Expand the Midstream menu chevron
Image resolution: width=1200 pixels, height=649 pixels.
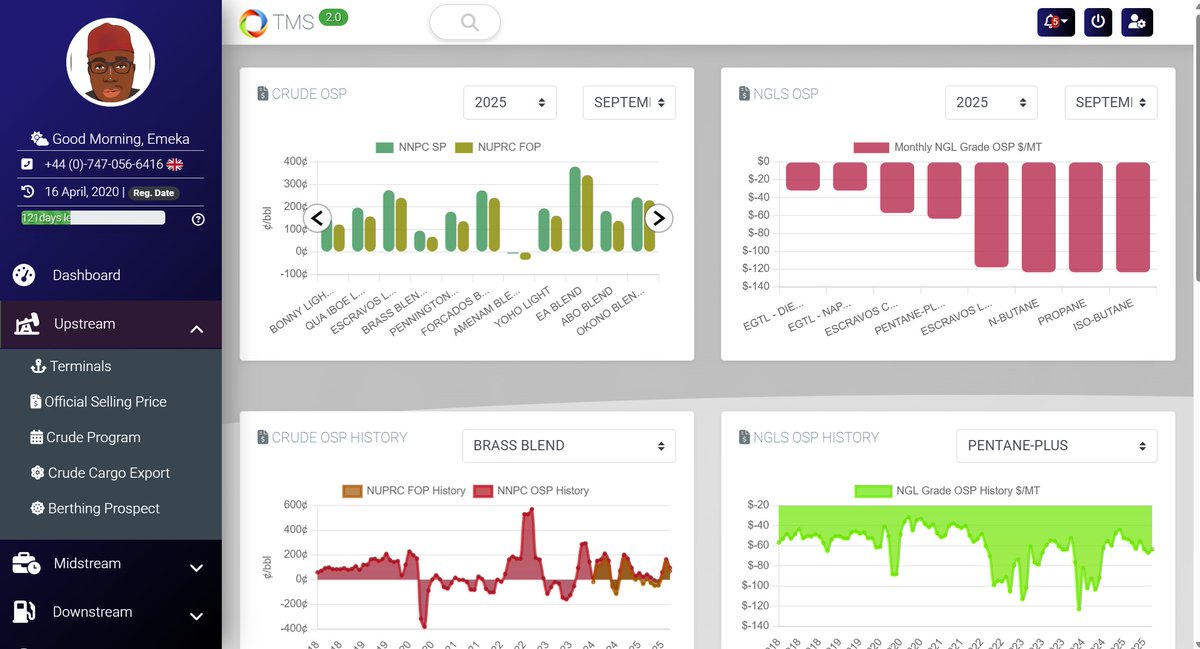pyautogui.click(x=196, y=568)
